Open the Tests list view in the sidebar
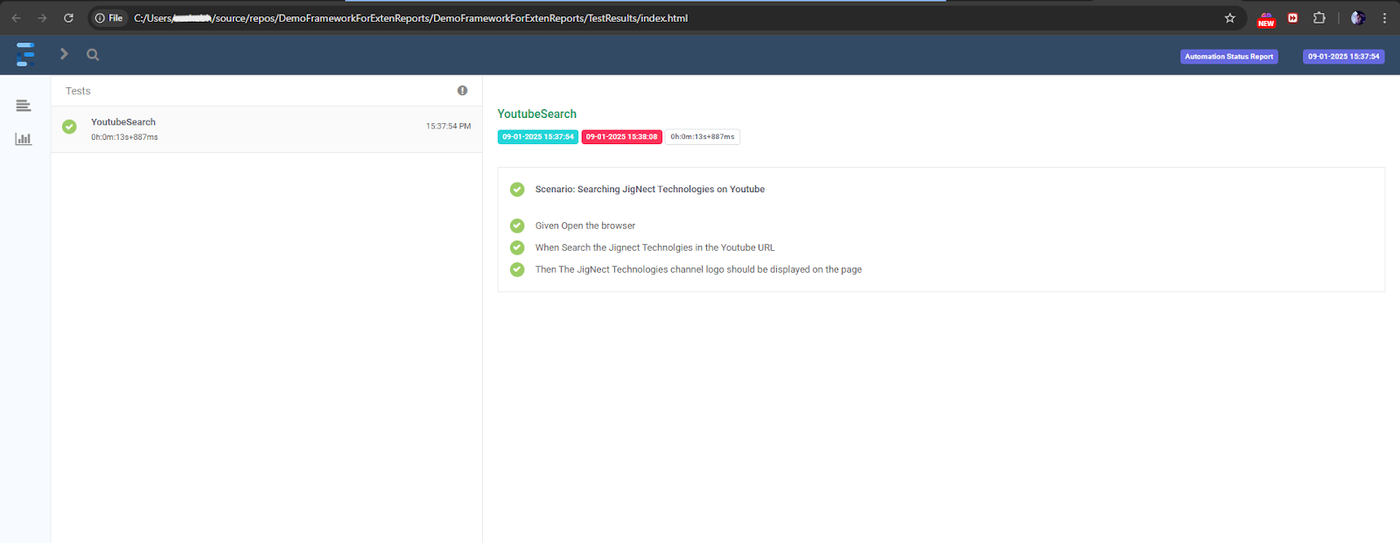 tap(23, 106)
